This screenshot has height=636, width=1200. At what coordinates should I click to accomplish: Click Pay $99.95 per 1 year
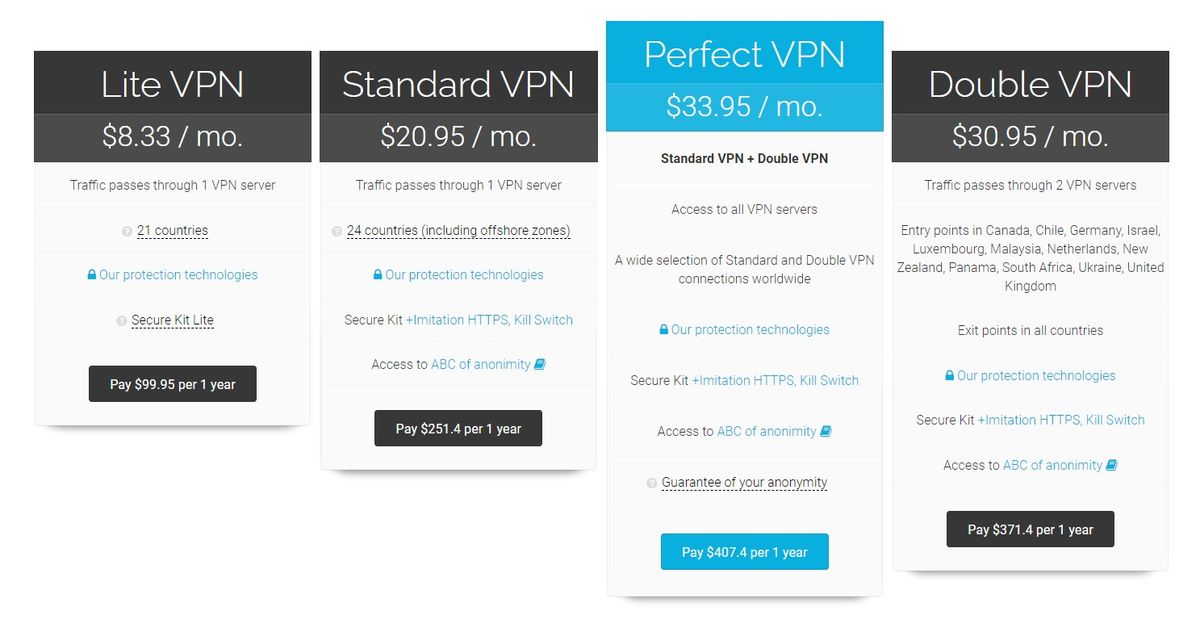[172, 383]
